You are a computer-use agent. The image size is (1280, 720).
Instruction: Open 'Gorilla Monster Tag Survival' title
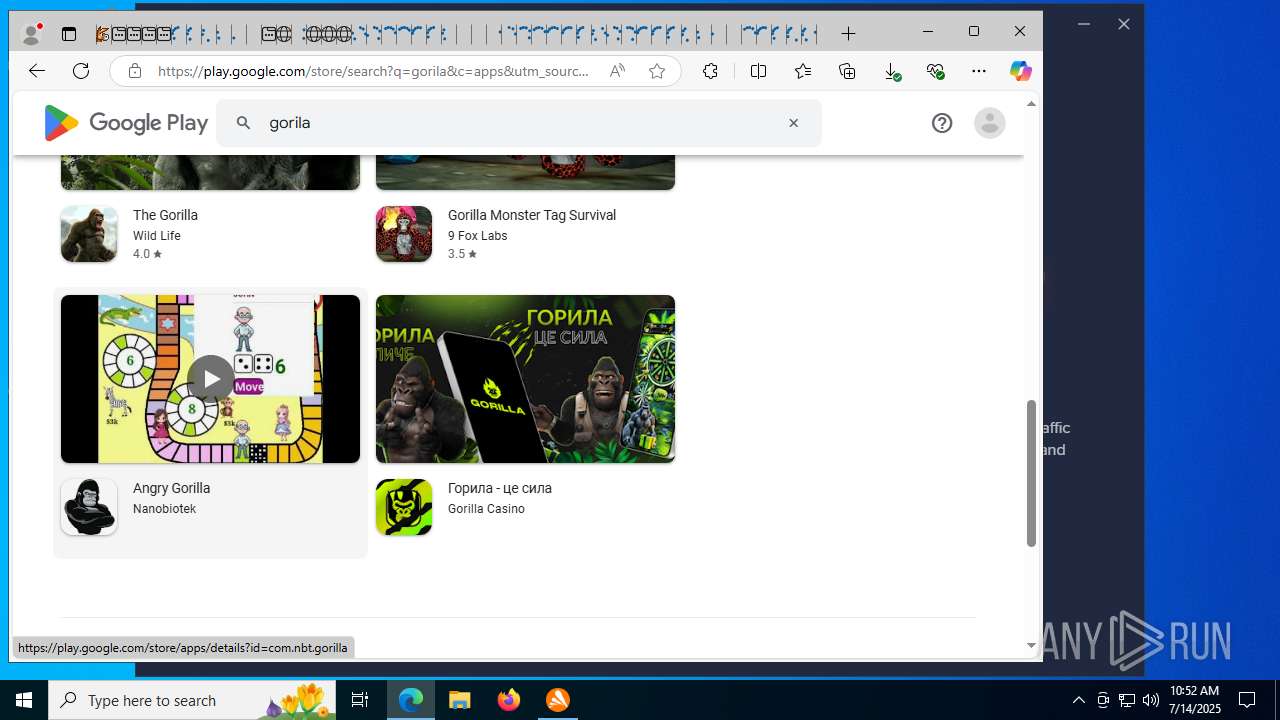(x=532, y=215)
